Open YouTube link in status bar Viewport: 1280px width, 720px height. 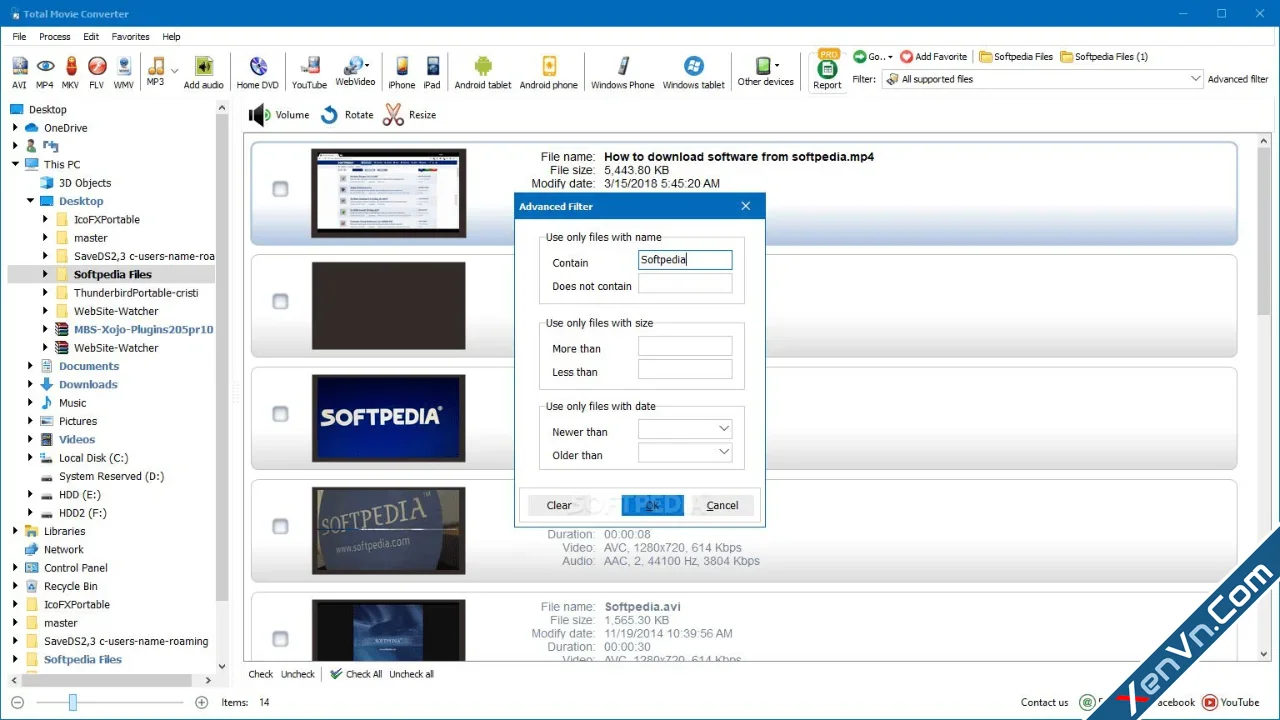(1231, 703)
